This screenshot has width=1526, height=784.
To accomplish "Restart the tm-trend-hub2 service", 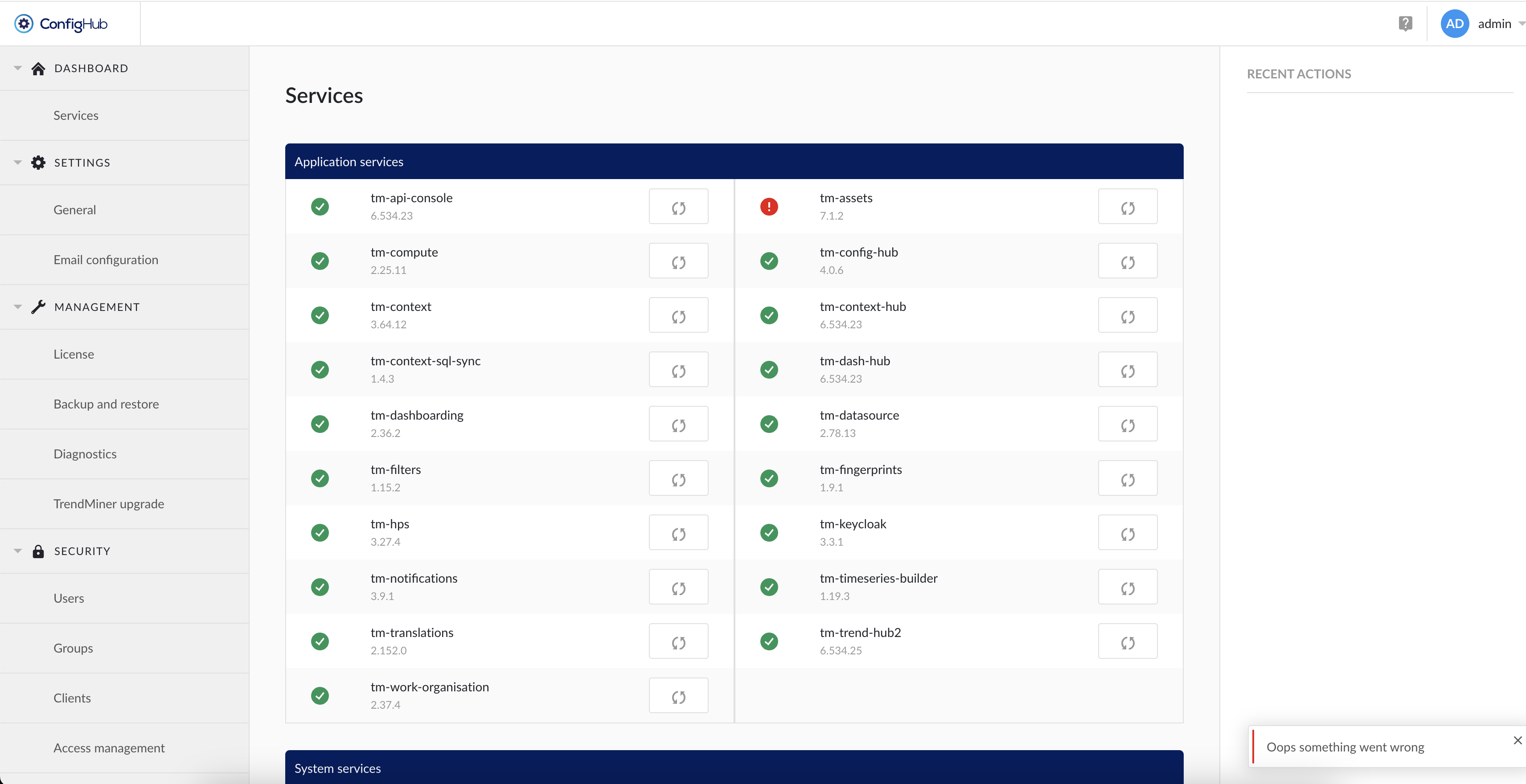I will tap(1127, 641).
